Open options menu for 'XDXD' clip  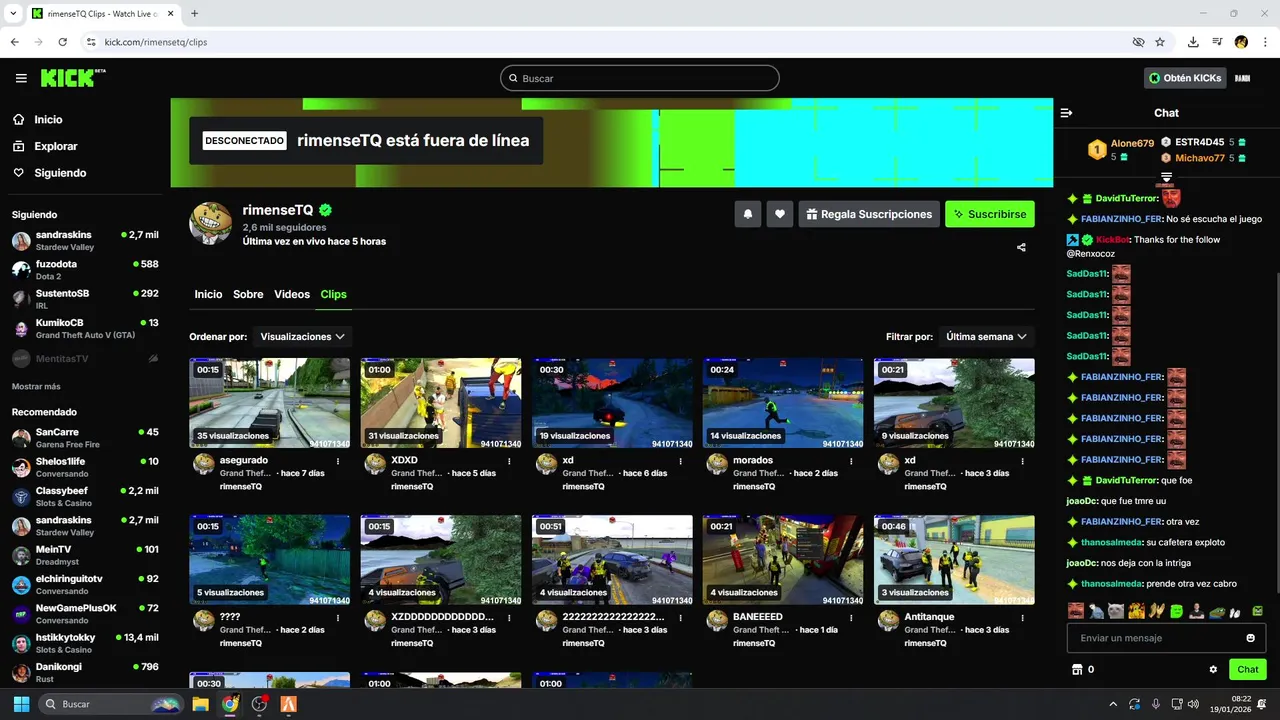point(510,461)
